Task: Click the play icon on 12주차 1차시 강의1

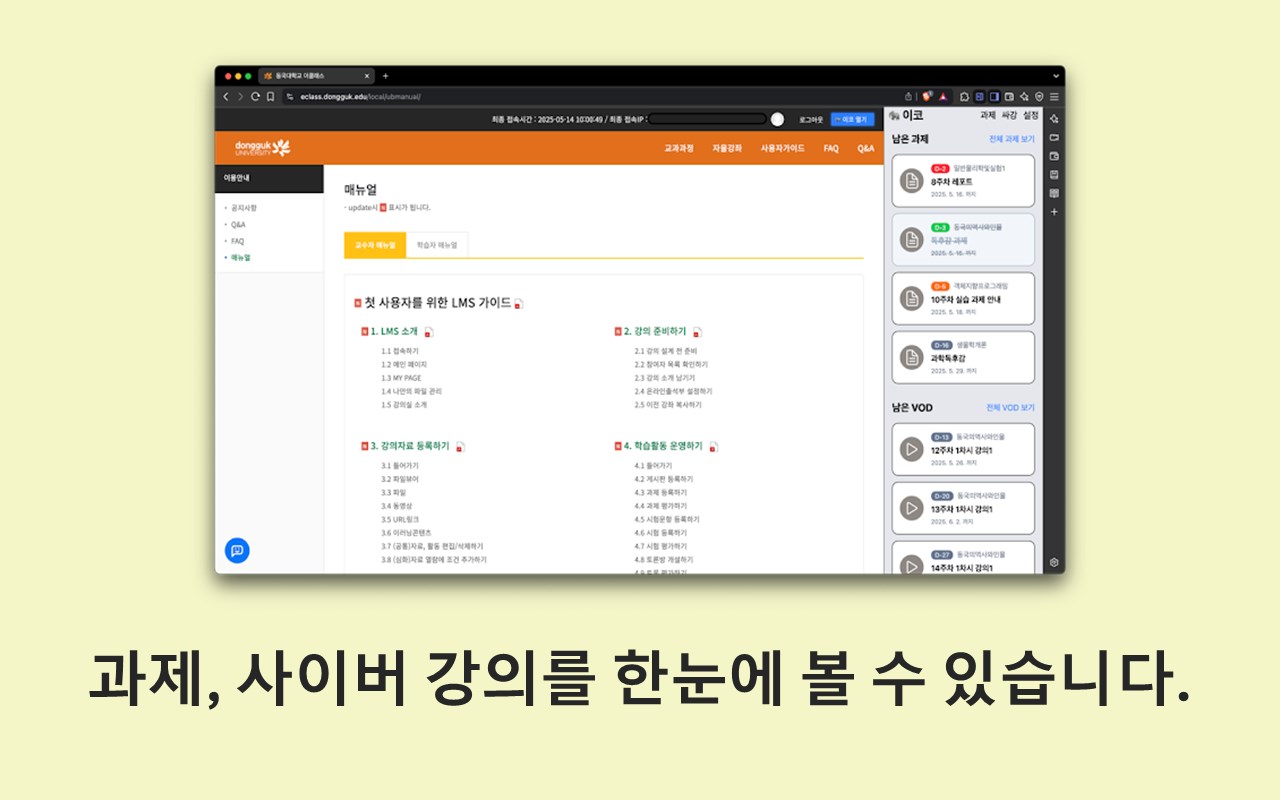Action: (910, 448)
